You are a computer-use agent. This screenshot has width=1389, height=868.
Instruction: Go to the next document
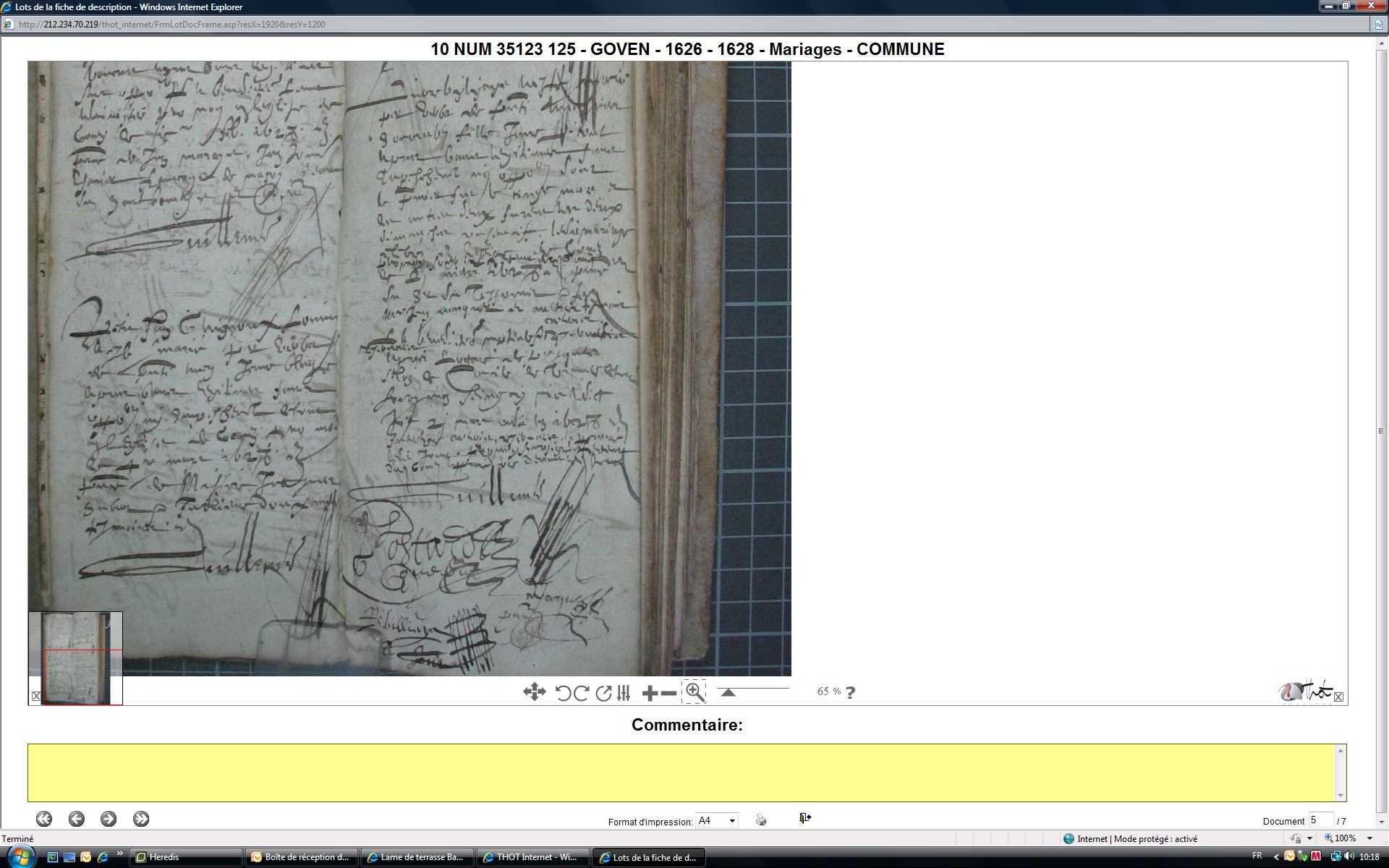click(109, 819)
